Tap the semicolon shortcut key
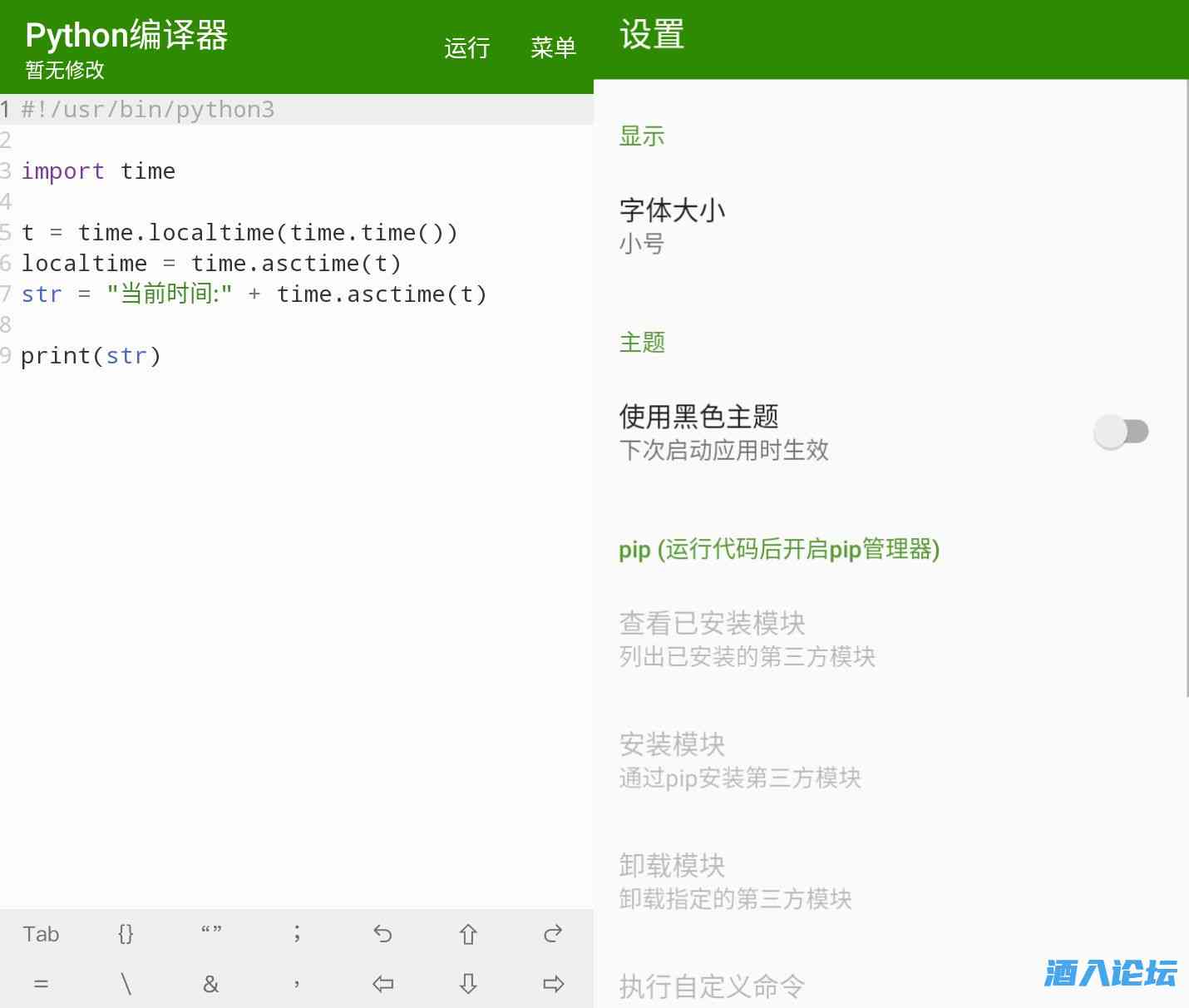The image size is (1189, 1008). tap(297, 934)
